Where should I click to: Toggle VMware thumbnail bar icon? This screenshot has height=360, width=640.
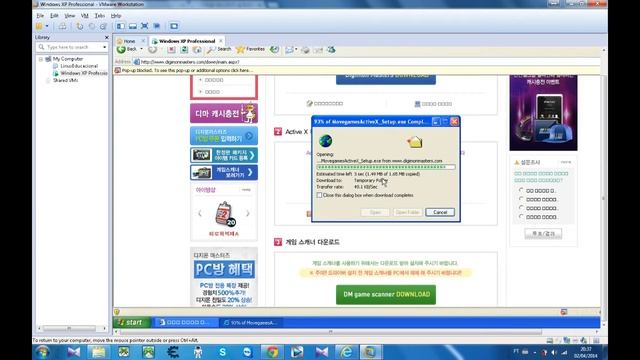[x=133, y=26]
